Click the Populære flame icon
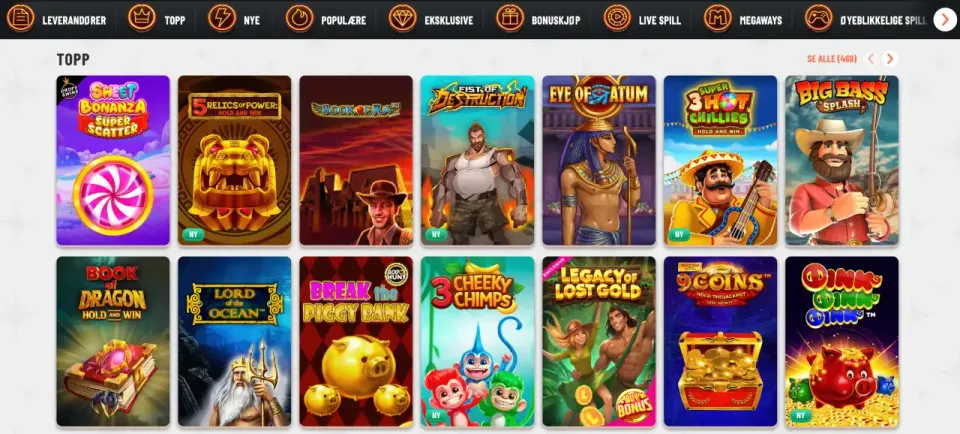This screenshot has width=960, height=434. [x=299, y=18]
